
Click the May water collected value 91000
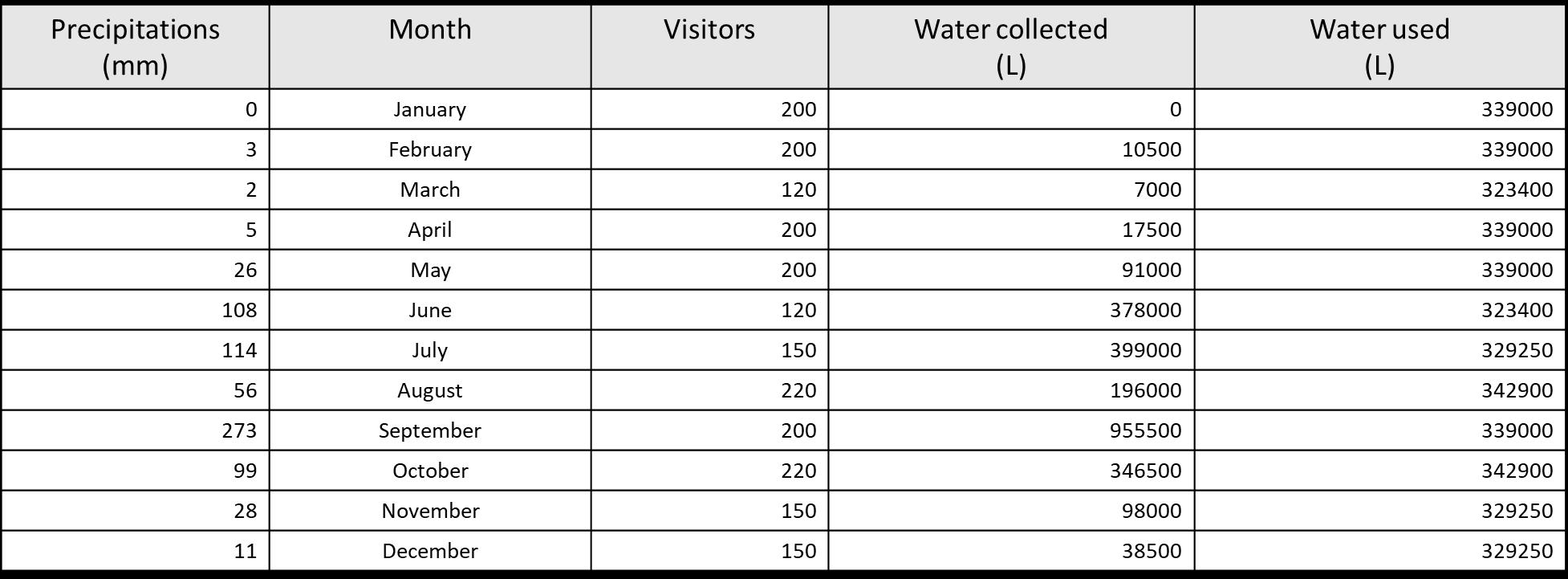click(1011, 270)
